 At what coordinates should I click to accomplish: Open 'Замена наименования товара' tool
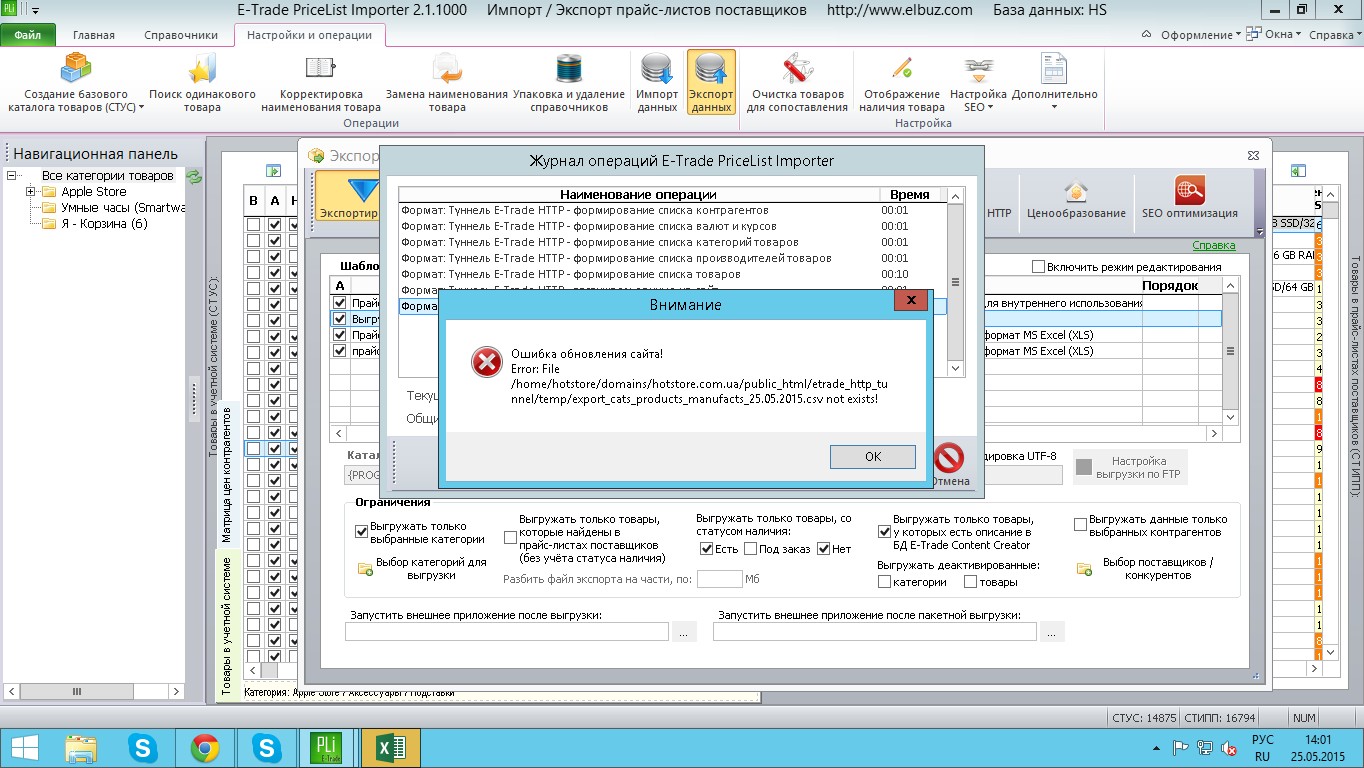[447, 68]
